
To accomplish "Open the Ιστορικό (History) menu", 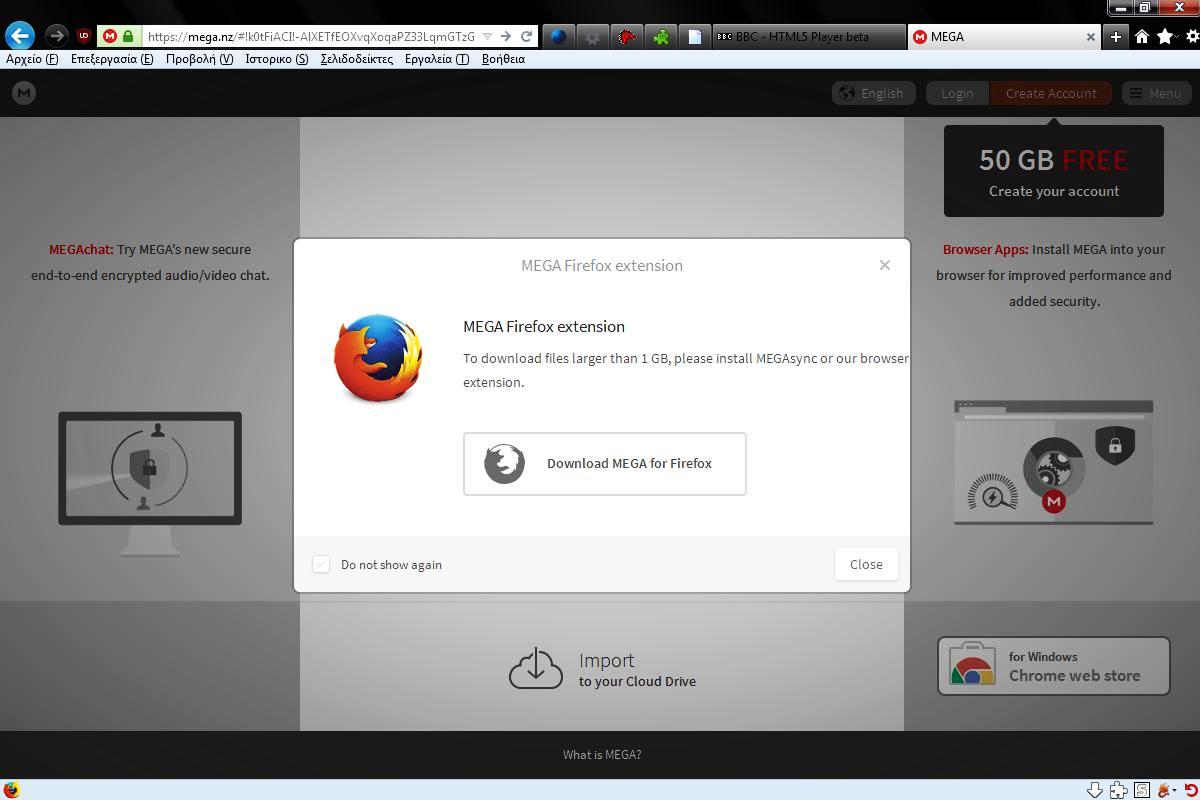I will click(276, 59).
